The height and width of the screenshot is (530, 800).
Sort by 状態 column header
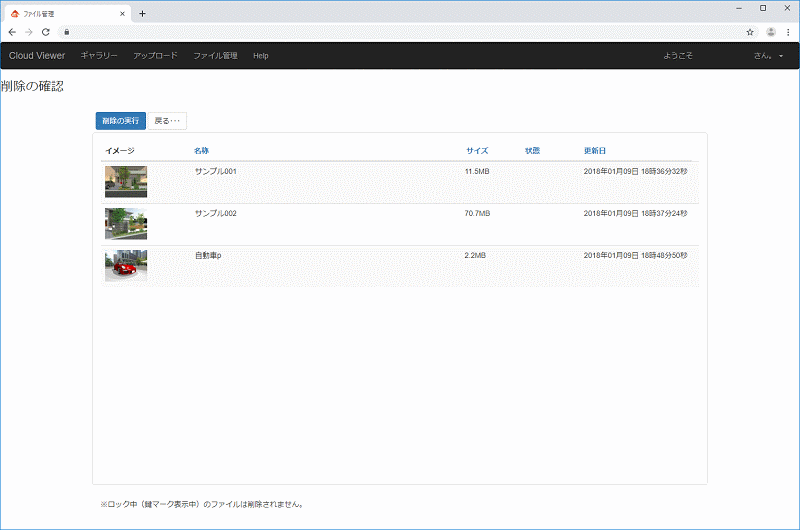point(533,150)
